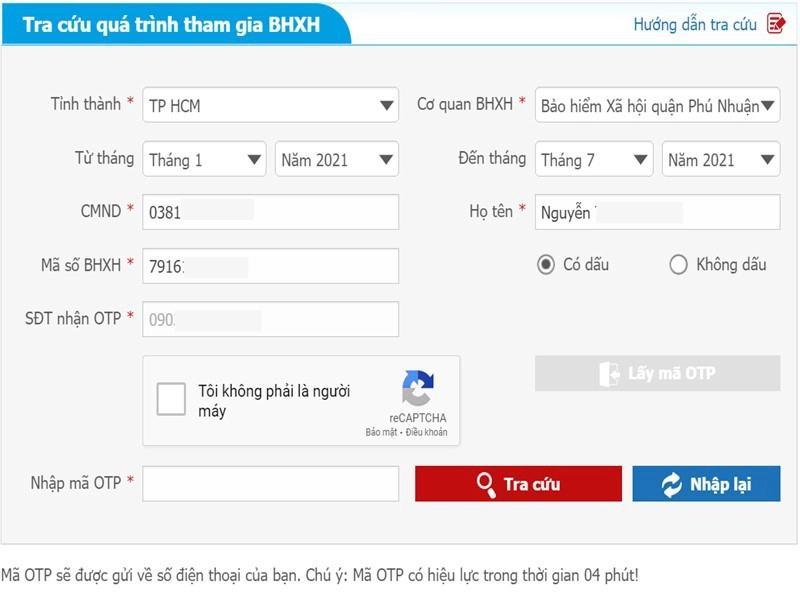Image resolution: width=800 pixels, height=600 pixels.
Task: Open the Năm 2021 dropdown beside Tháng 1
Action: pos(384,158)
